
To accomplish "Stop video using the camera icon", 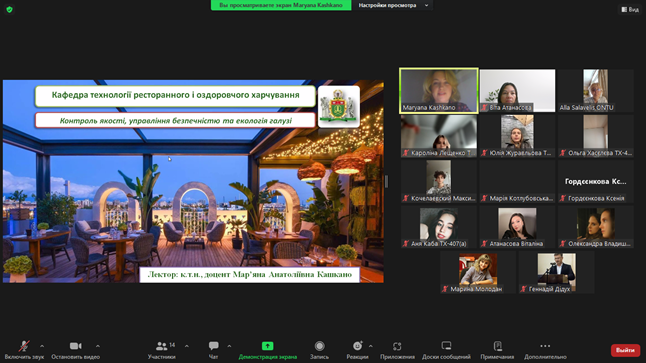I will 75,346.
